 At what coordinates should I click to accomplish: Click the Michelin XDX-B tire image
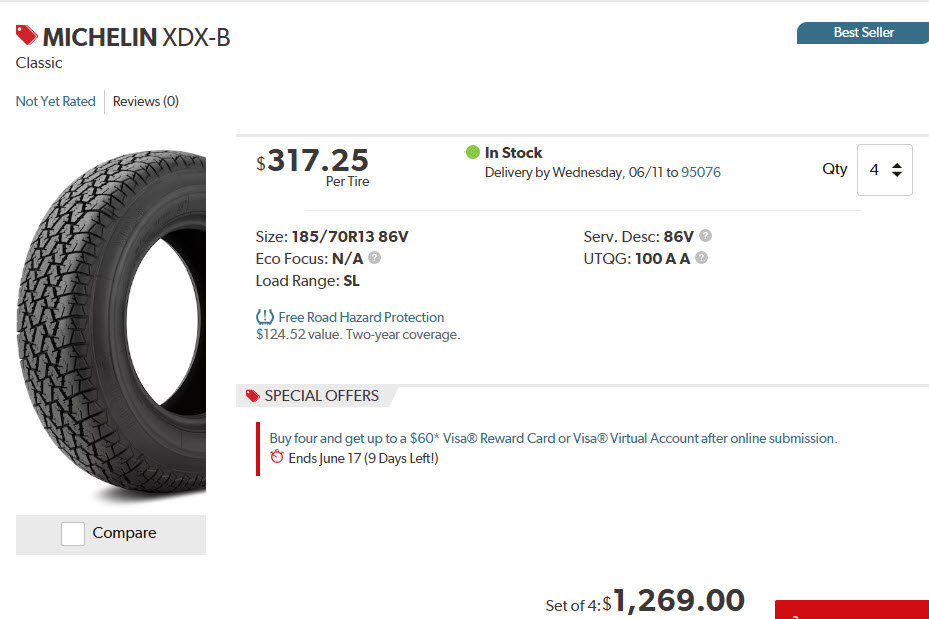pos(111,325)
